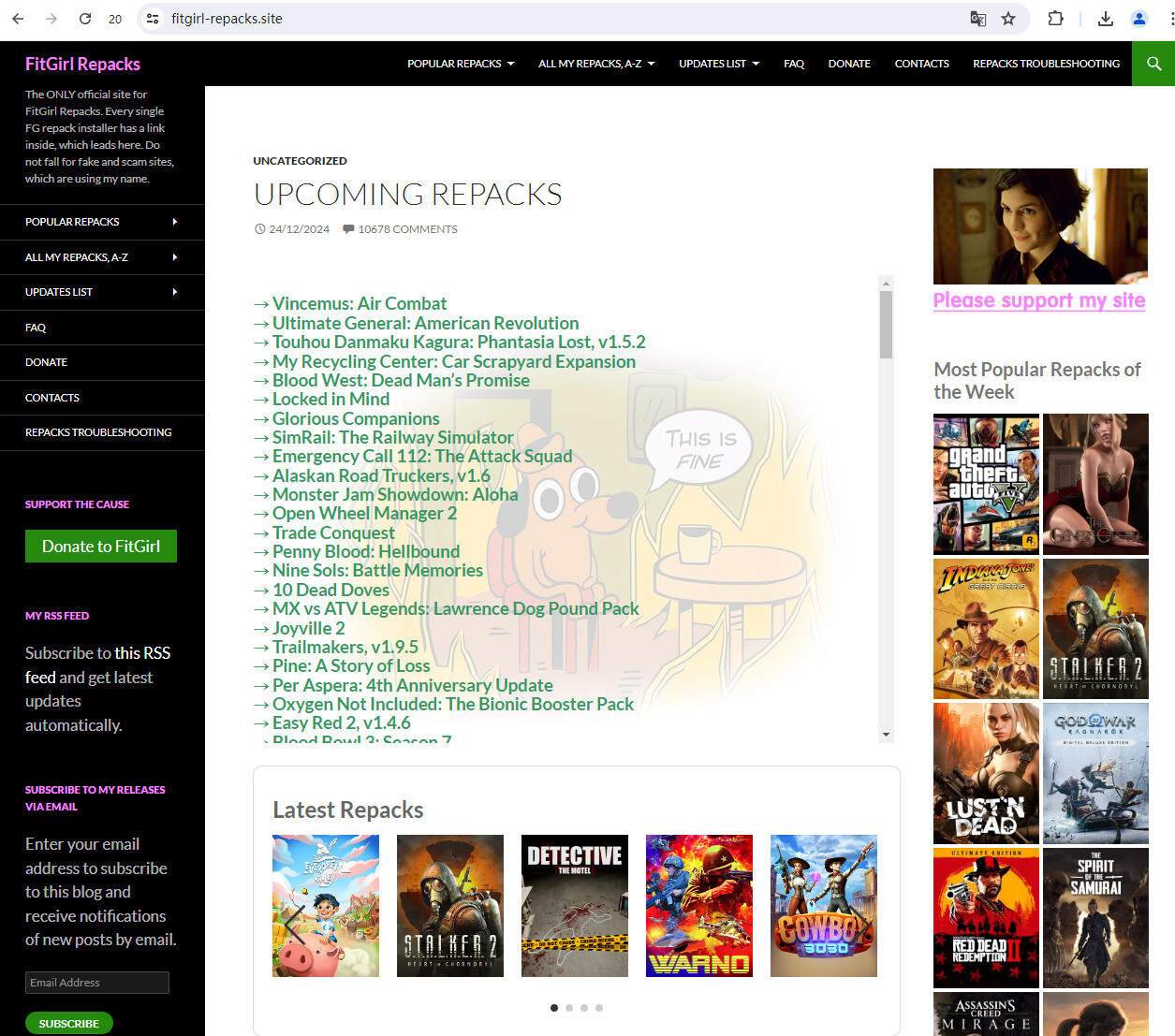Image resolution: width=1175 pixels, height=1036 pixels.
Task: Expand Popular Repacks in top navigation
Action: click(x=461, y=64)
